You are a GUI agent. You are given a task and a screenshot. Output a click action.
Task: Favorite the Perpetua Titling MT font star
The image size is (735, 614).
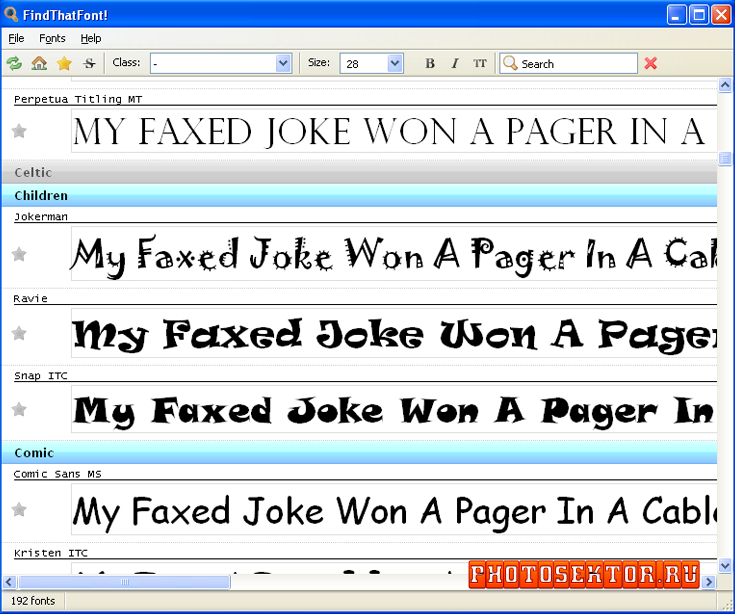pyautogui.click(x=19, y=131)
